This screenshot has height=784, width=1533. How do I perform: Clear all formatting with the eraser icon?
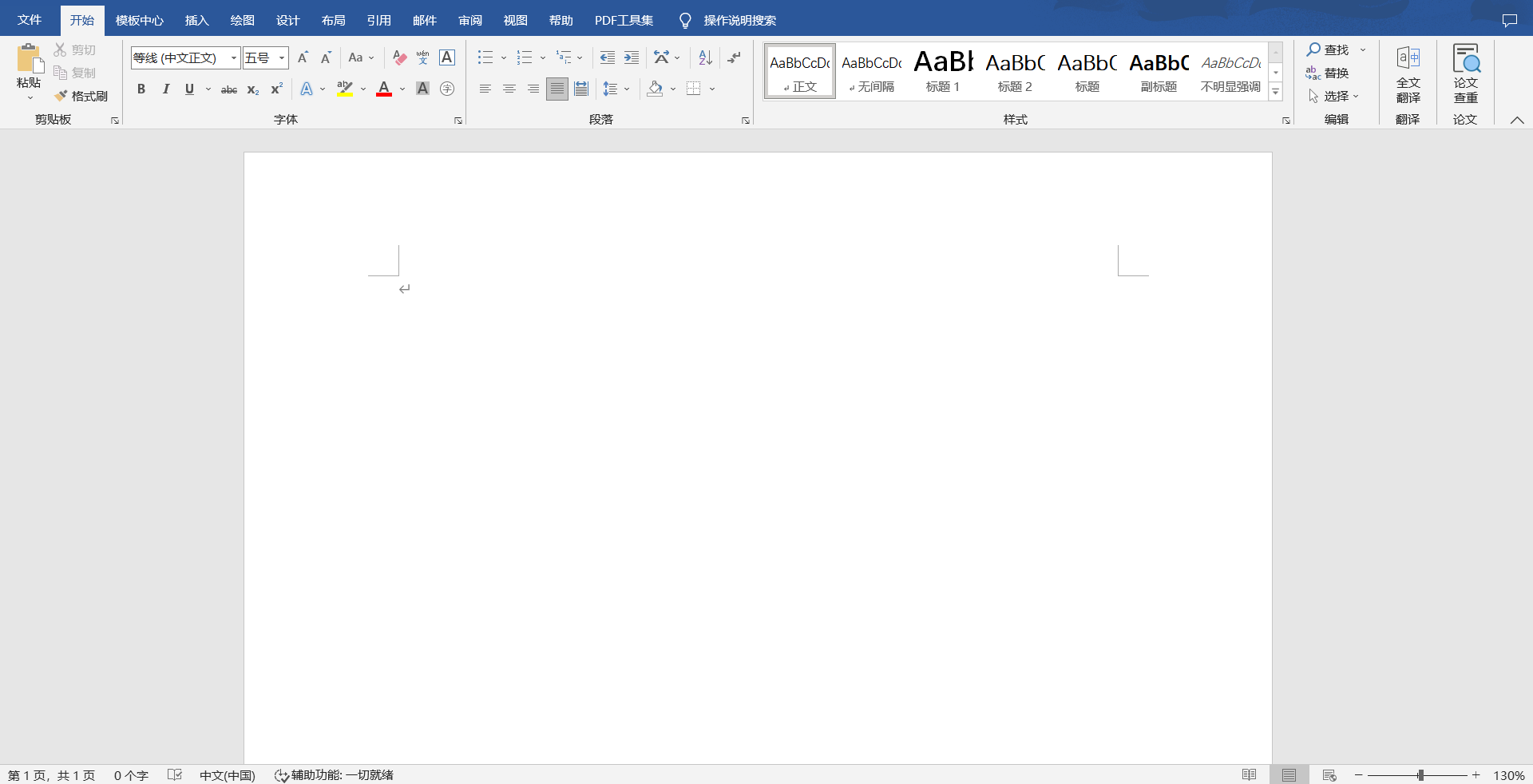[400, 57]
